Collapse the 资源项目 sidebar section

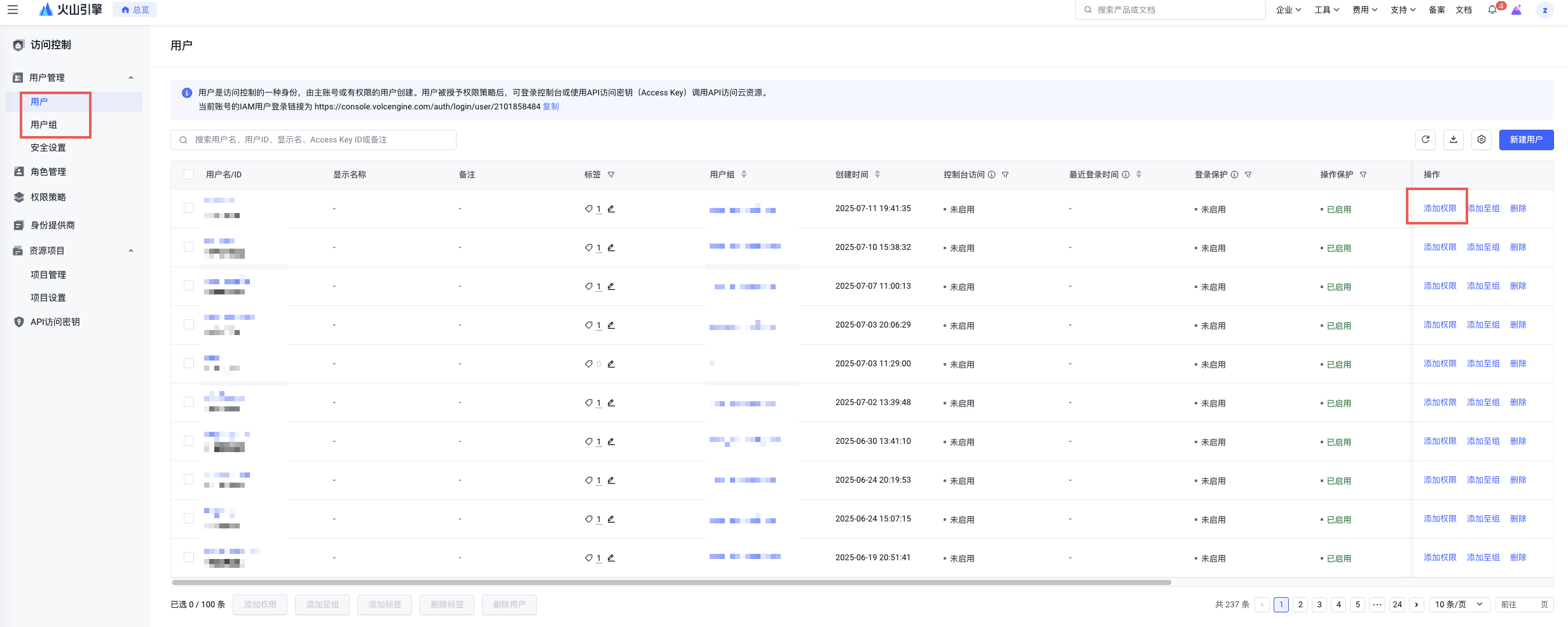tap(131, 251)
